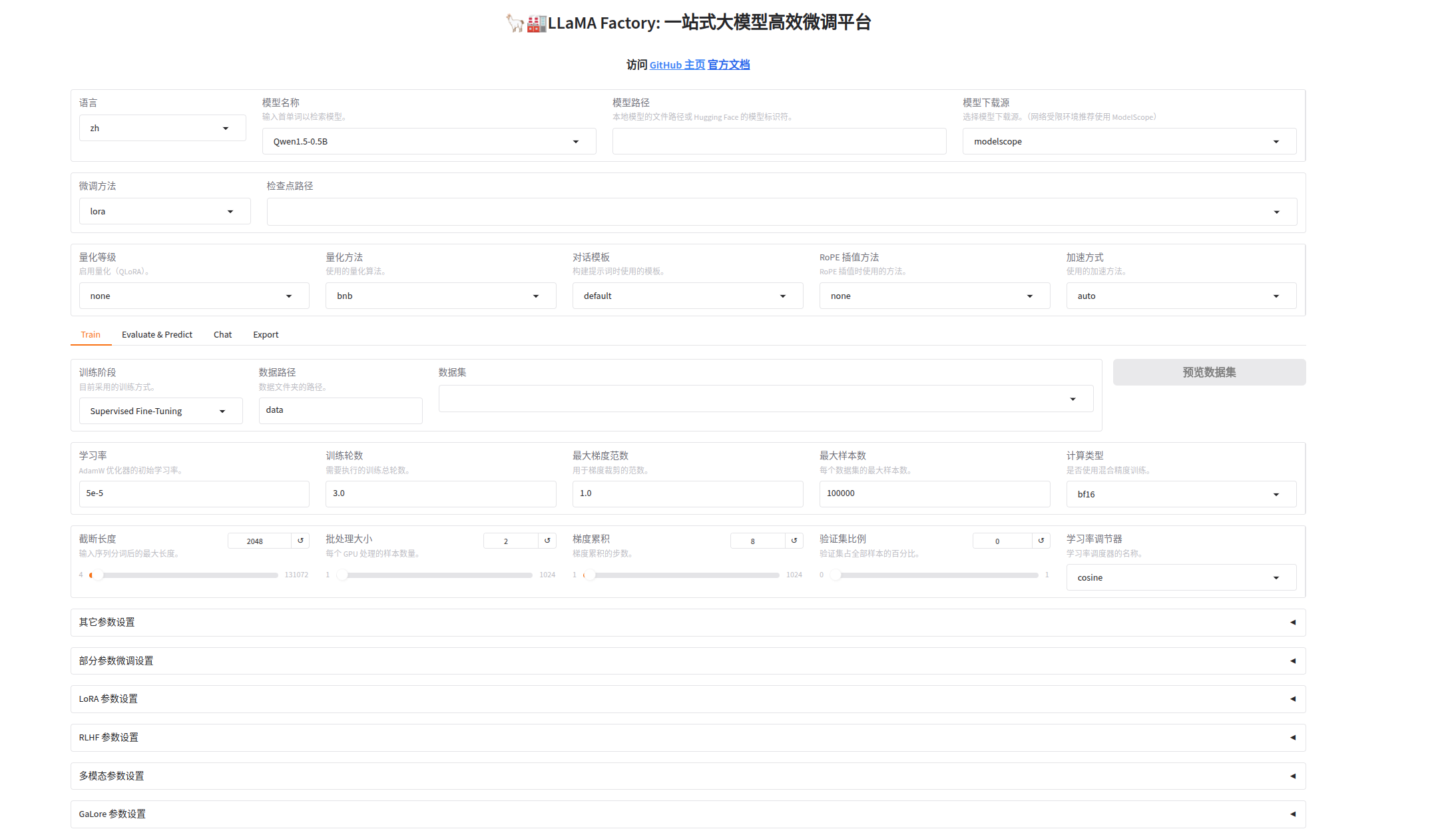
Task: Open the GitHub 主页 link
Action: (x=677, y=65)
